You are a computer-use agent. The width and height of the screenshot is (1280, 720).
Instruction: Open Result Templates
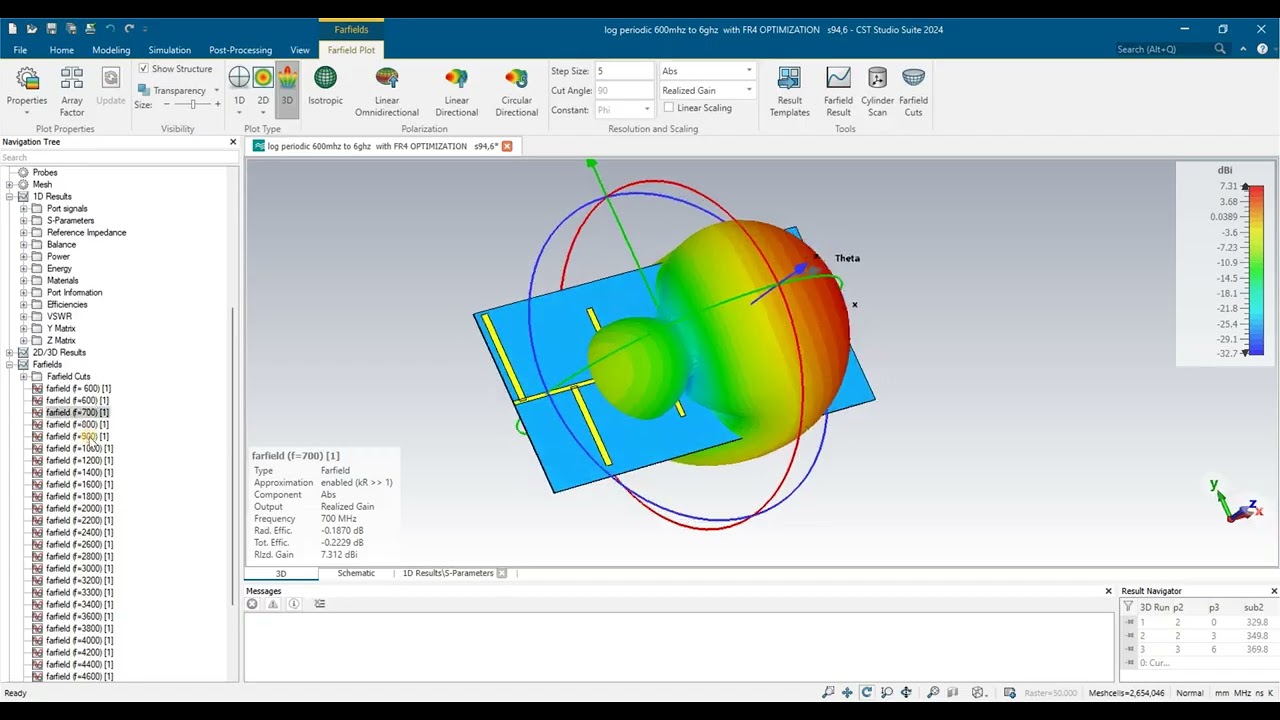pyautogui.click(x=789, y=92)
